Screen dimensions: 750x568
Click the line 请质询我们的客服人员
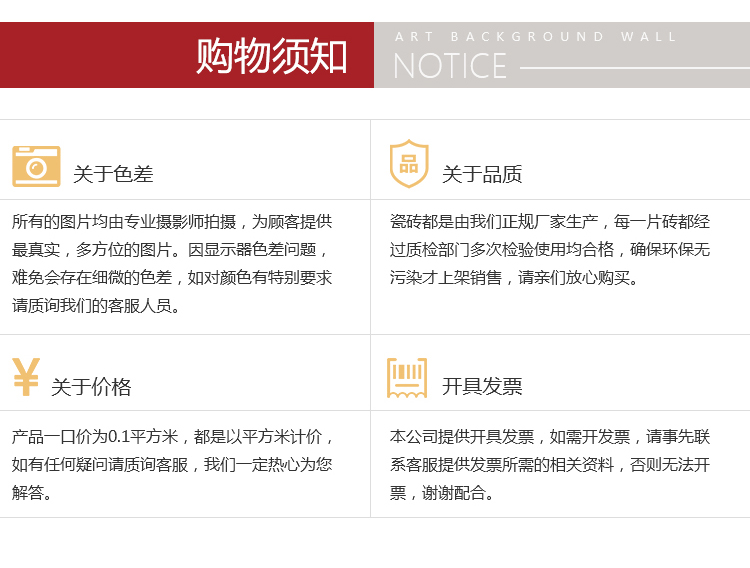click(97, 306)
